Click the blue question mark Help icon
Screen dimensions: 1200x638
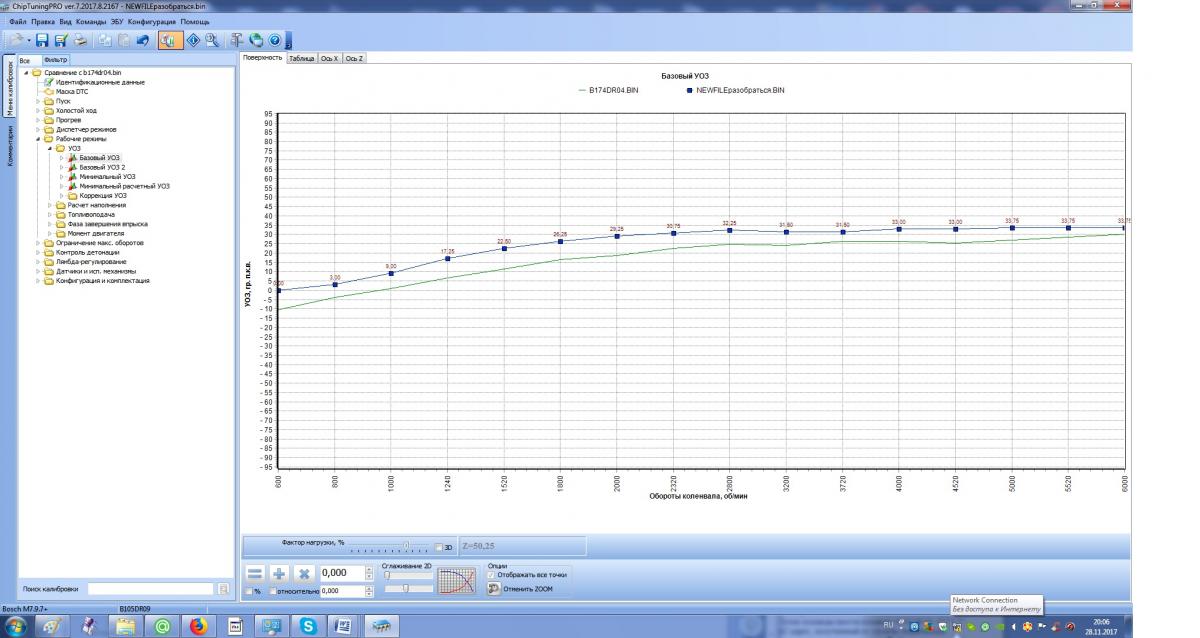tap(273, 41)
